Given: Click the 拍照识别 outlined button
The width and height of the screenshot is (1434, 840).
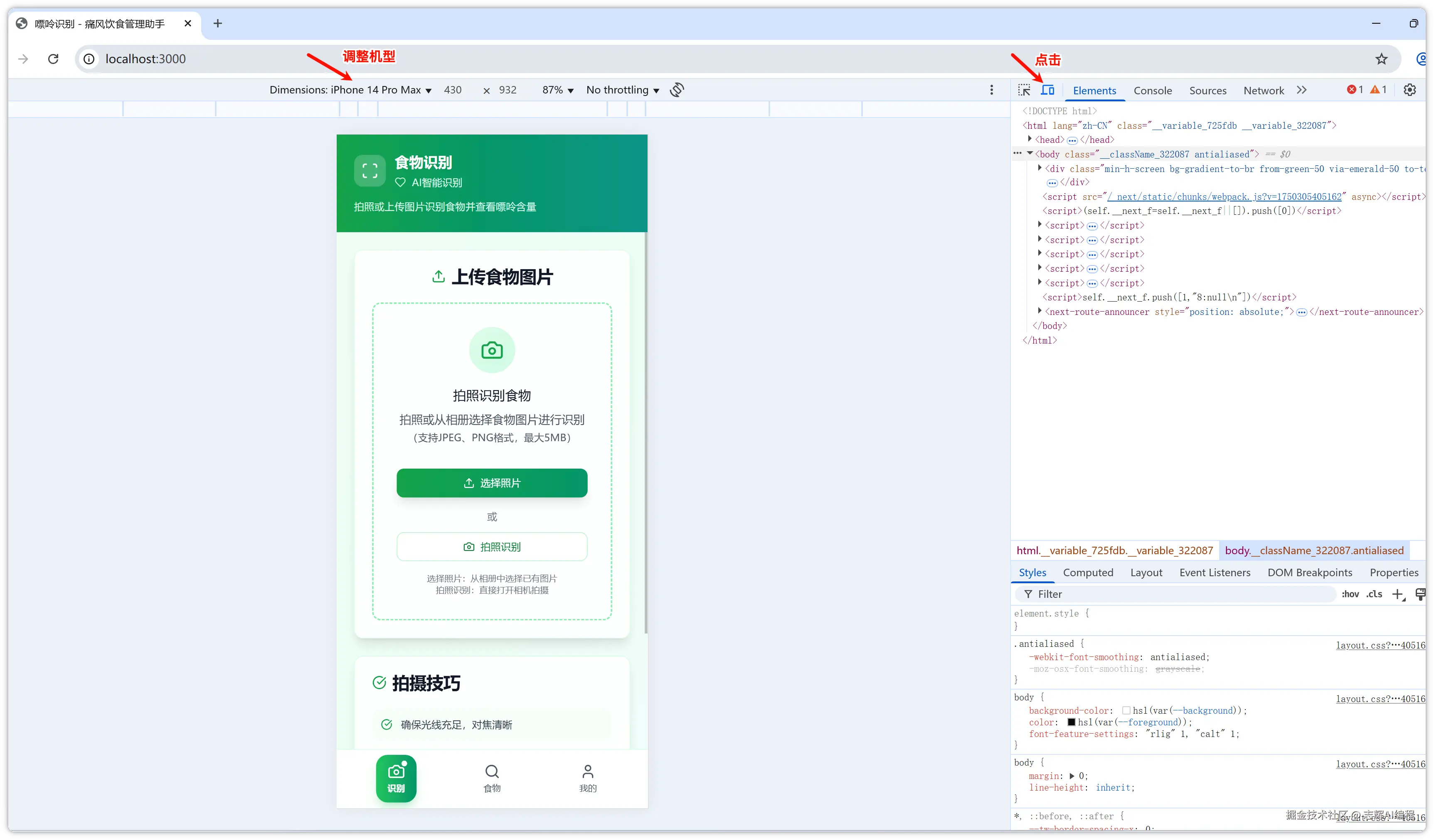Looking at the screenshot, I should click(x=492, y=547).
